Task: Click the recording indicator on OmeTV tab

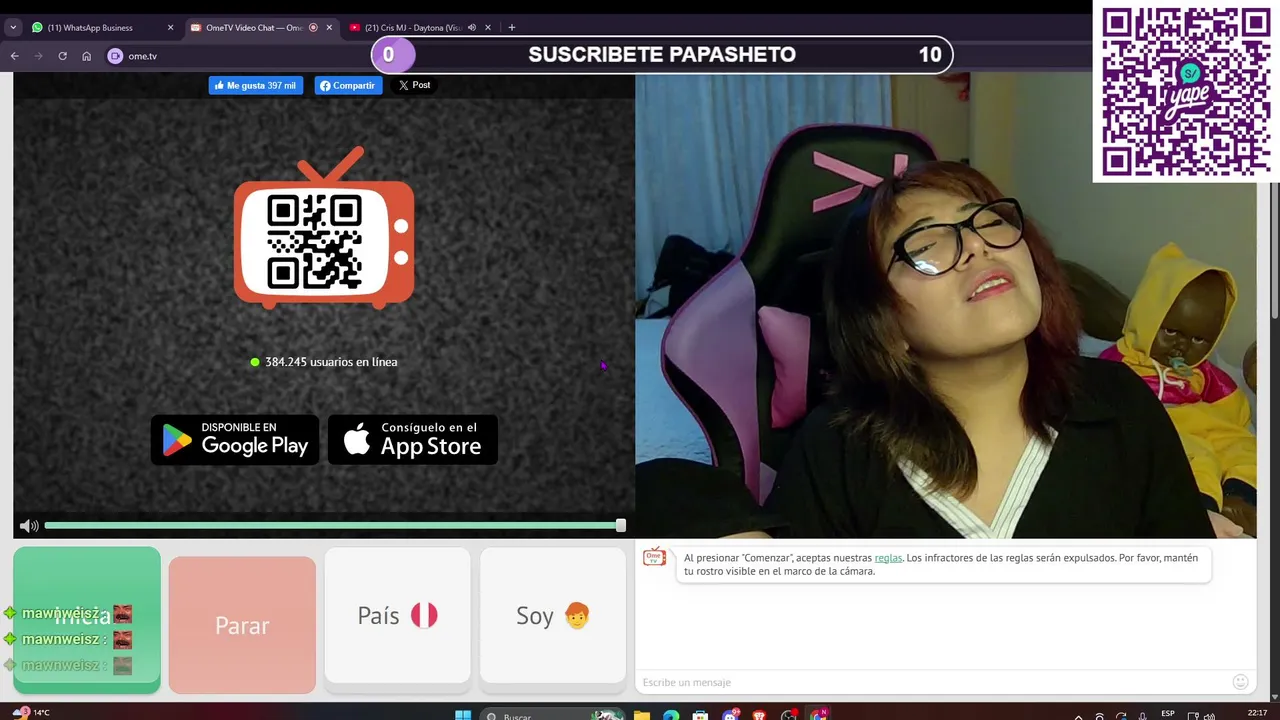Action: (313, 28)
